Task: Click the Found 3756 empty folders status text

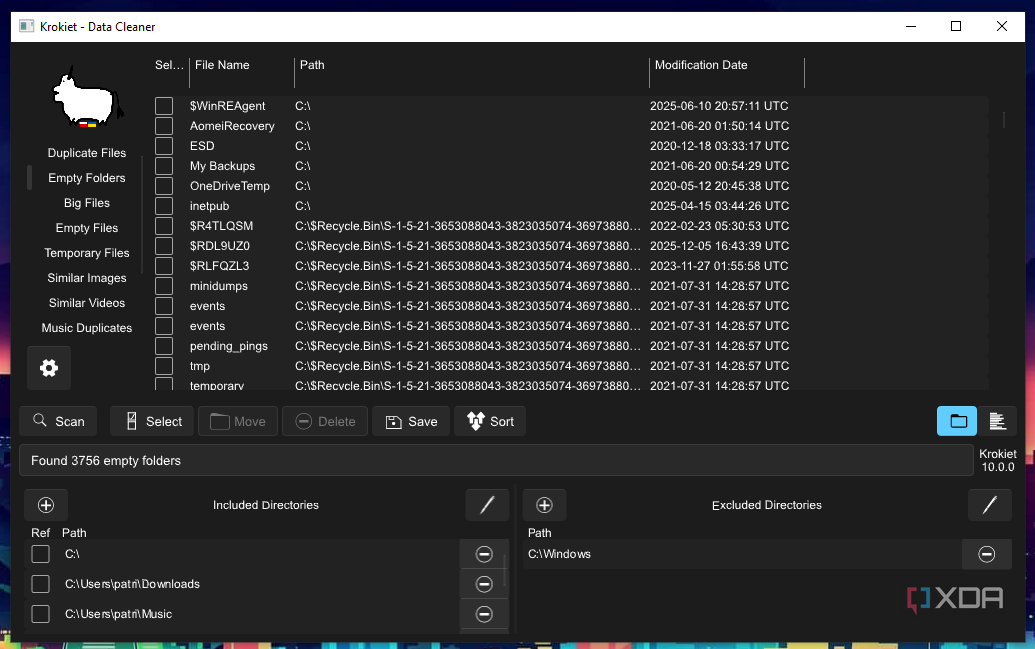Action: [x=106, y=460]
